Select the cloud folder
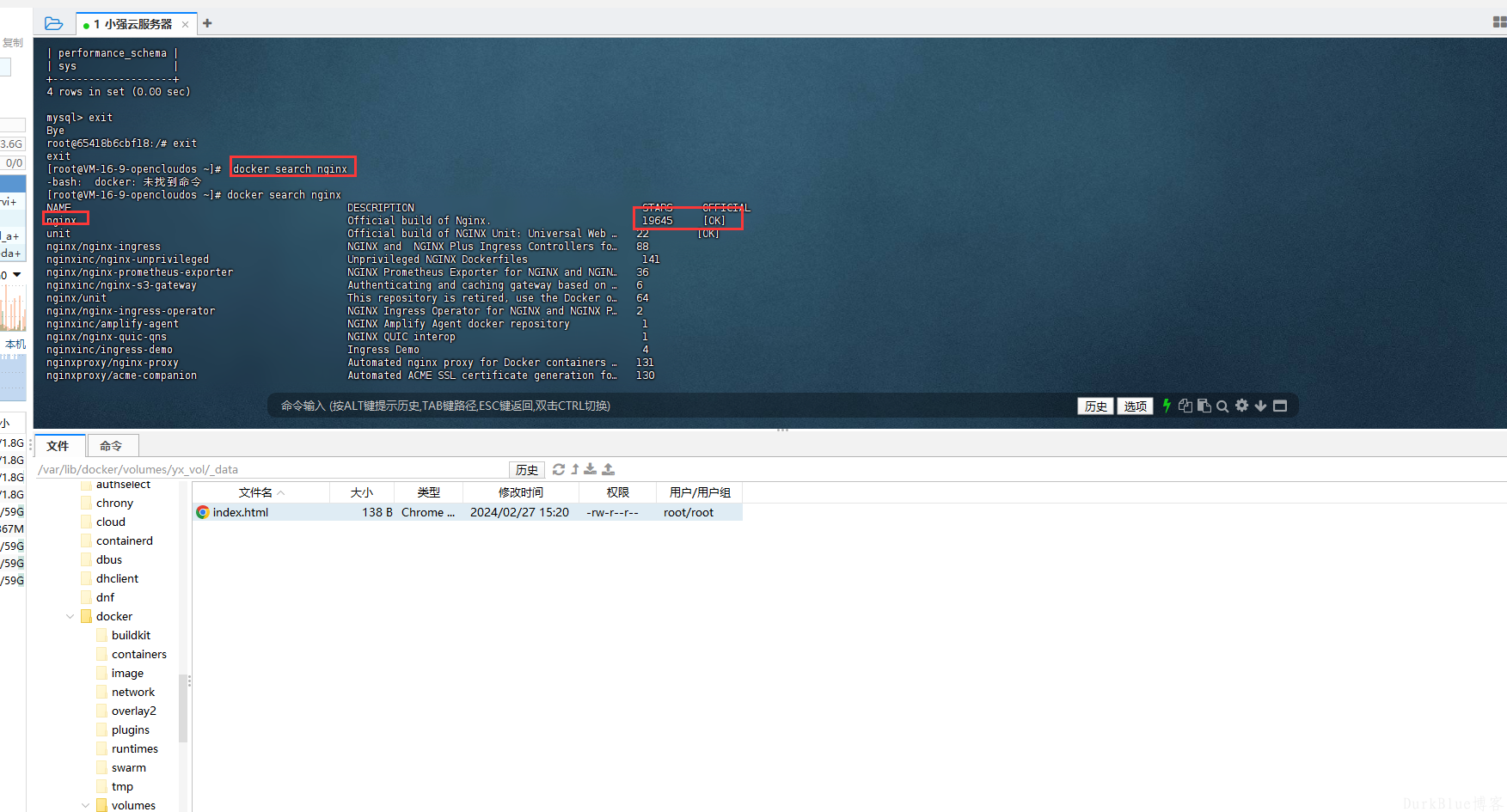 click(111, 522)
